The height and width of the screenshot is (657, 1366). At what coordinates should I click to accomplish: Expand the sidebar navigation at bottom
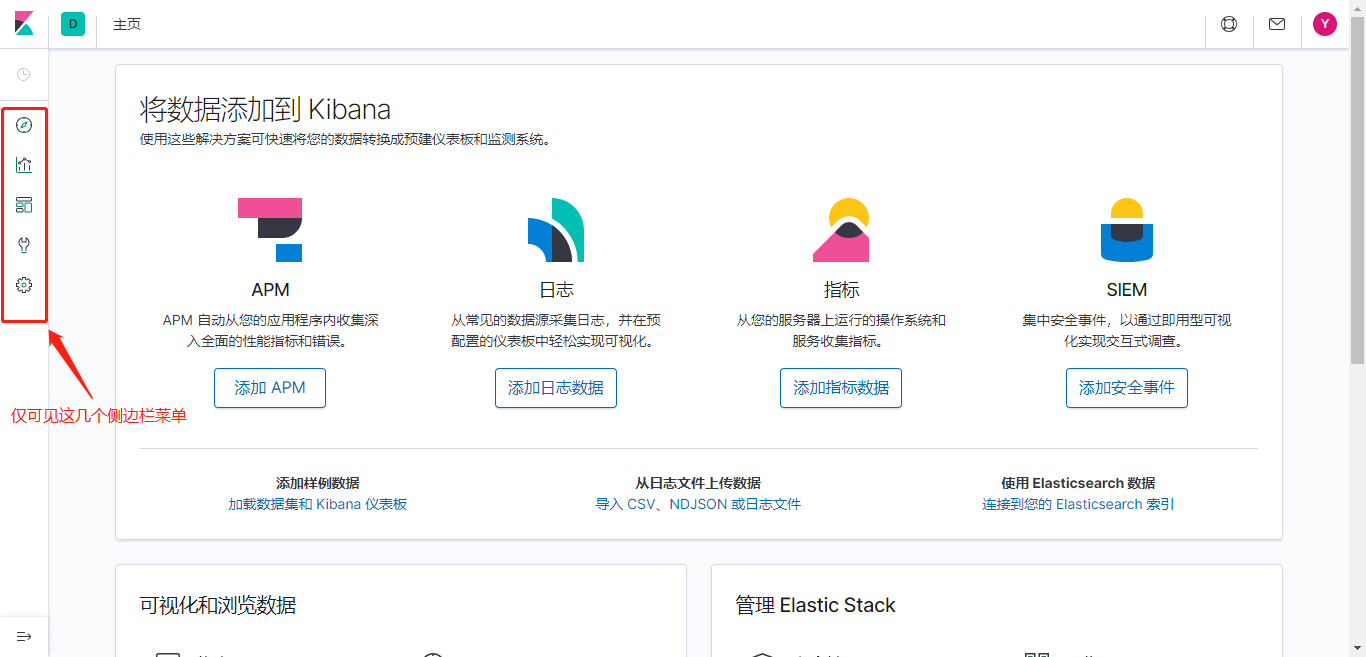[24, 636]
